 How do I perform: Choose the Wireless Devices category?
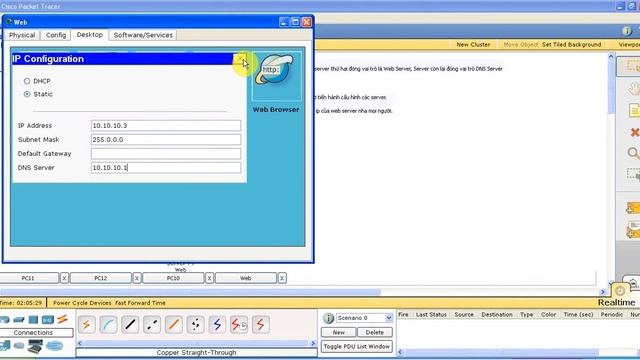click(48, 320)
